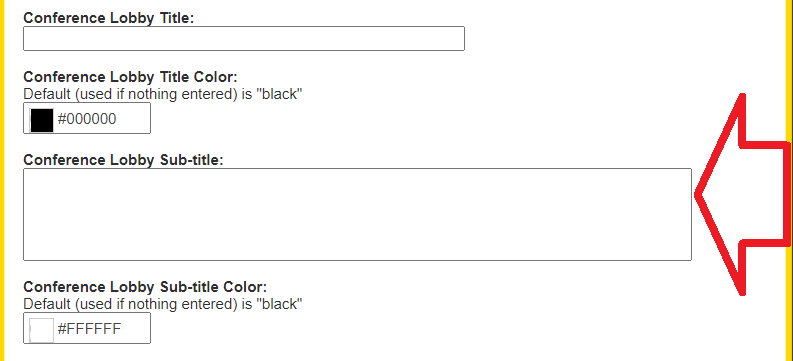Click the pointed tip of the red arrow
The width and height of the screenshot is (793, 361).
(x=699, y=195)
